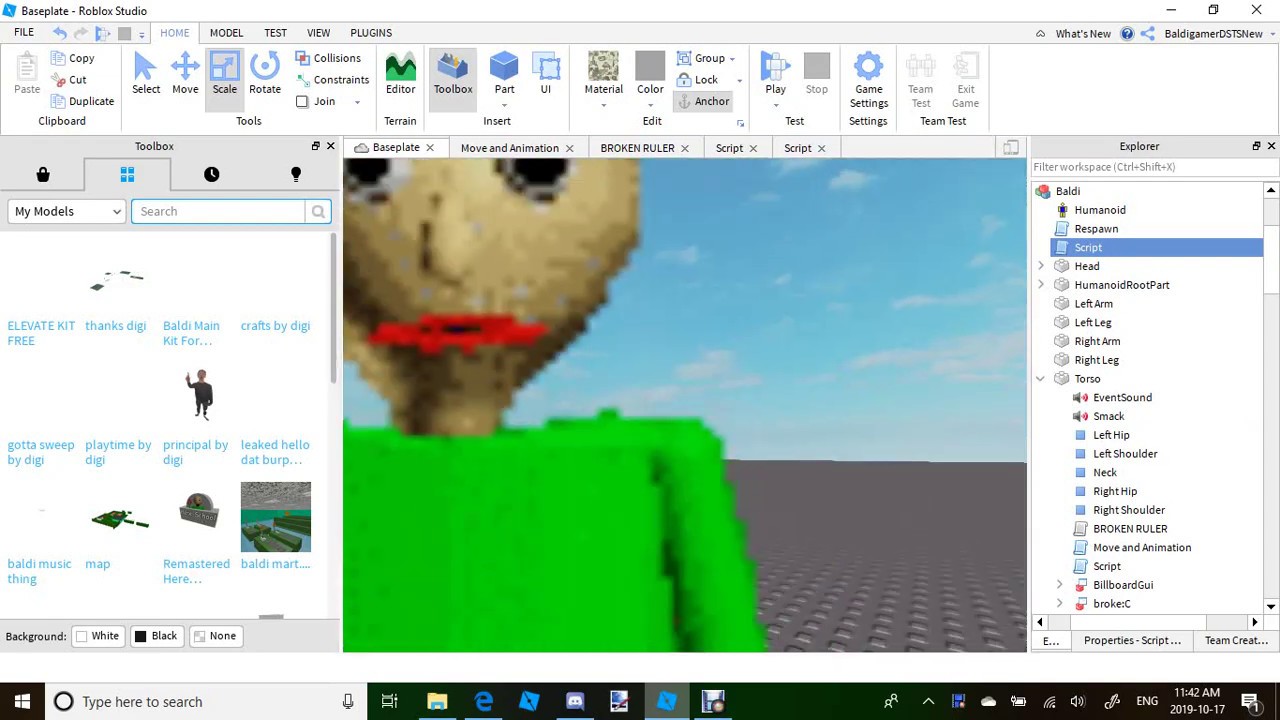Click the Lock tool in Edit group
The width and height of the screenshot is (1280, 720).
coord(698,80)
